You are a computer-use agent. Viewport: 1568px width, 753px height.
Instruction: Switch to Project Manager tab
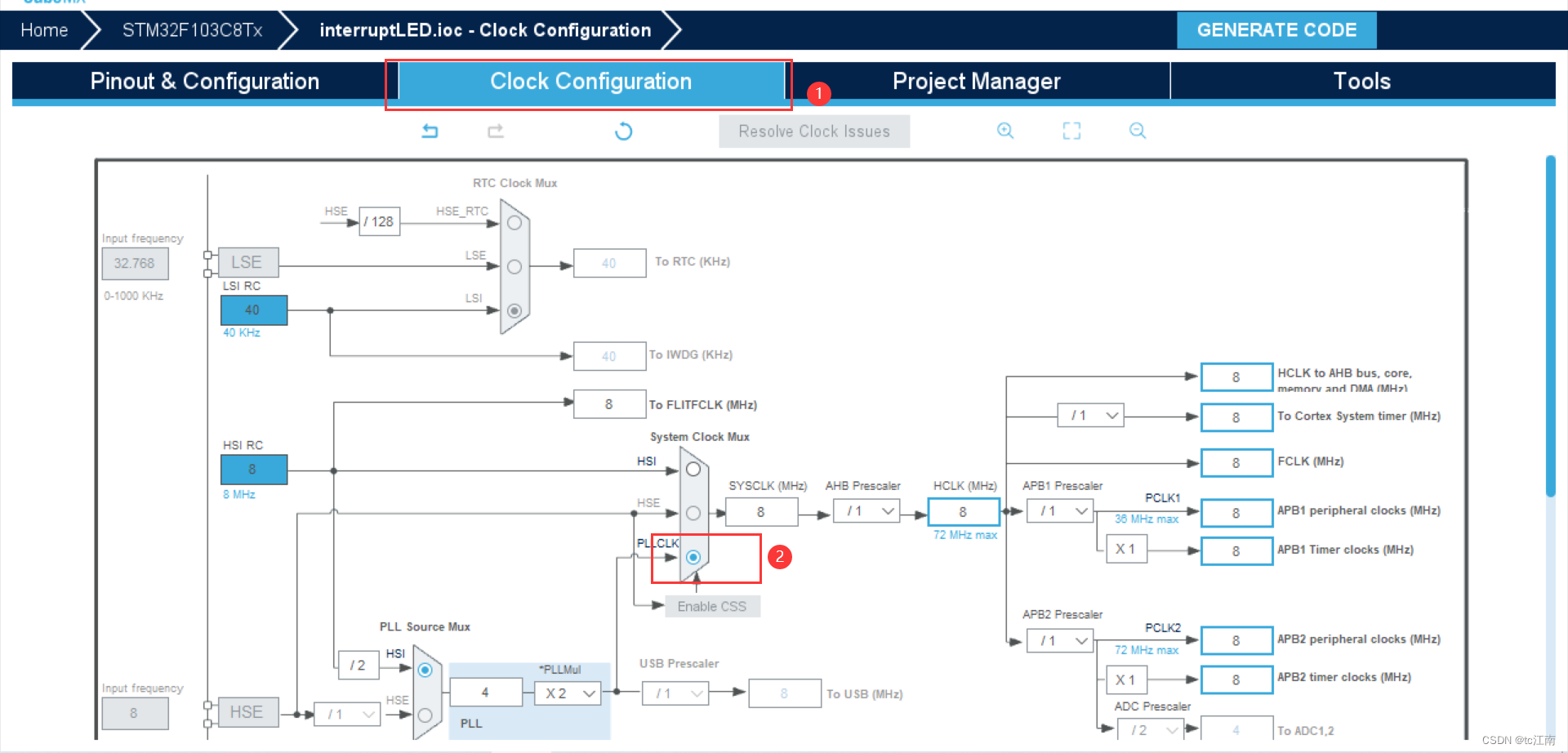[x=977, y=81]
